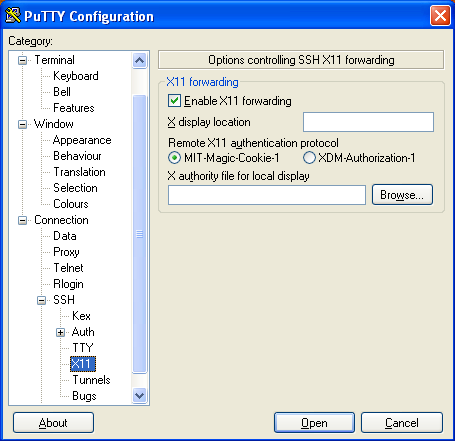The height and width of the screenshot is (441, 455).
Task: Open the Window category
Action: point(54,124)
